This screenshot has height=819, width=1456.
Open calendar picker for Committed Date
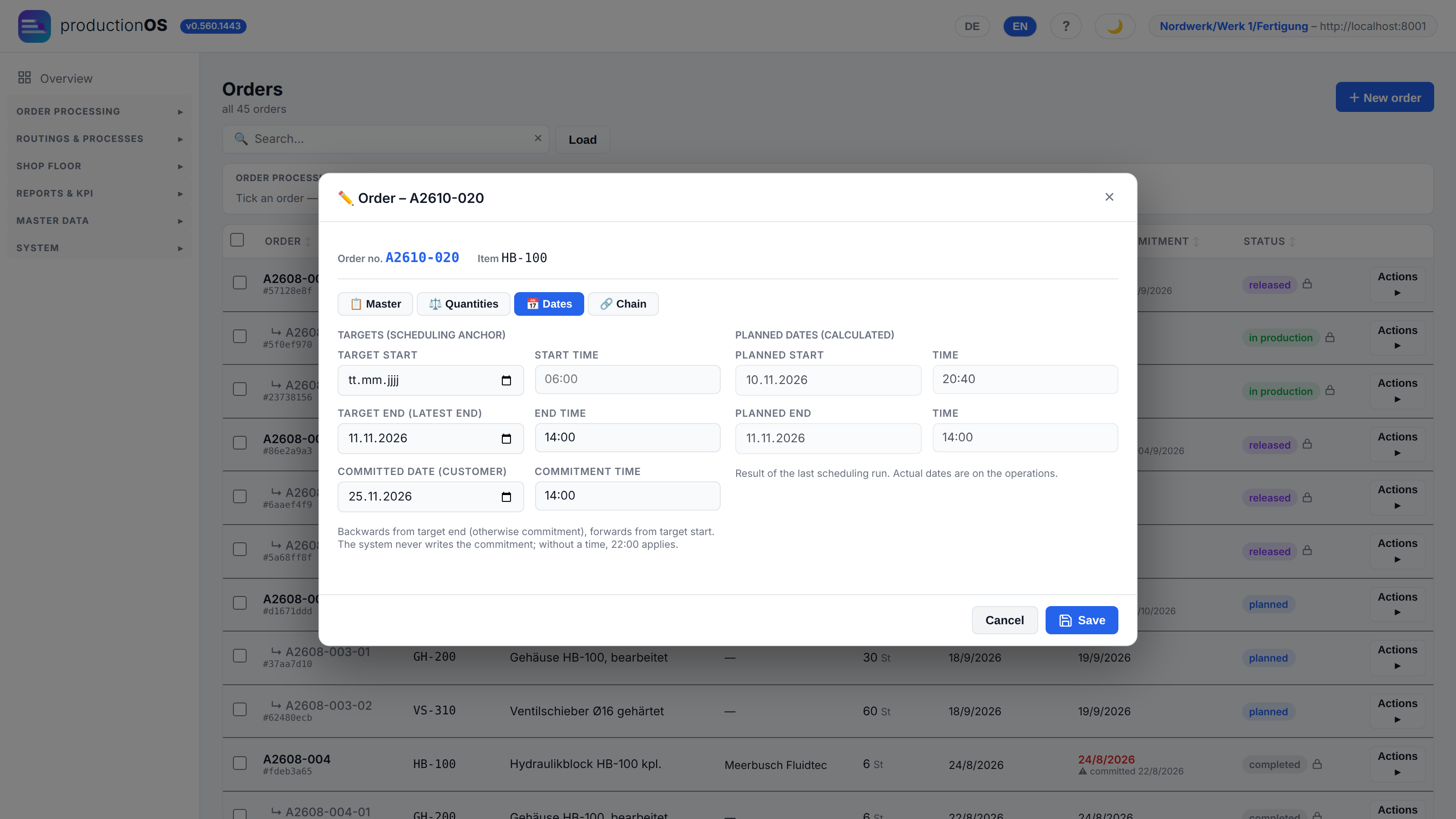506,497
